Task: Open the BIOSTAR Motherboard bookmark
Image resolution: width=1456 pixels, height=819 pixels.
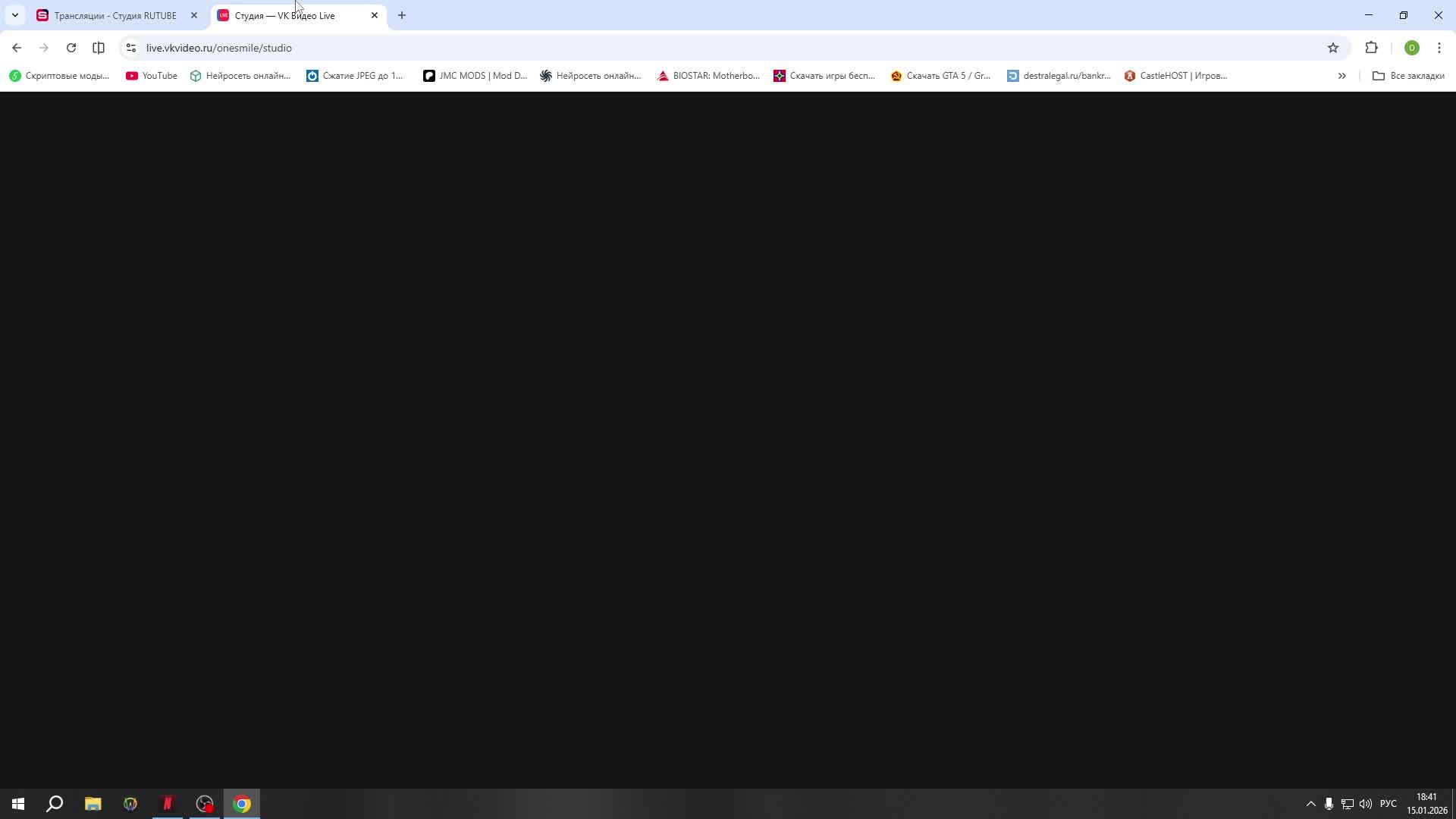Action: pos(708,76)
